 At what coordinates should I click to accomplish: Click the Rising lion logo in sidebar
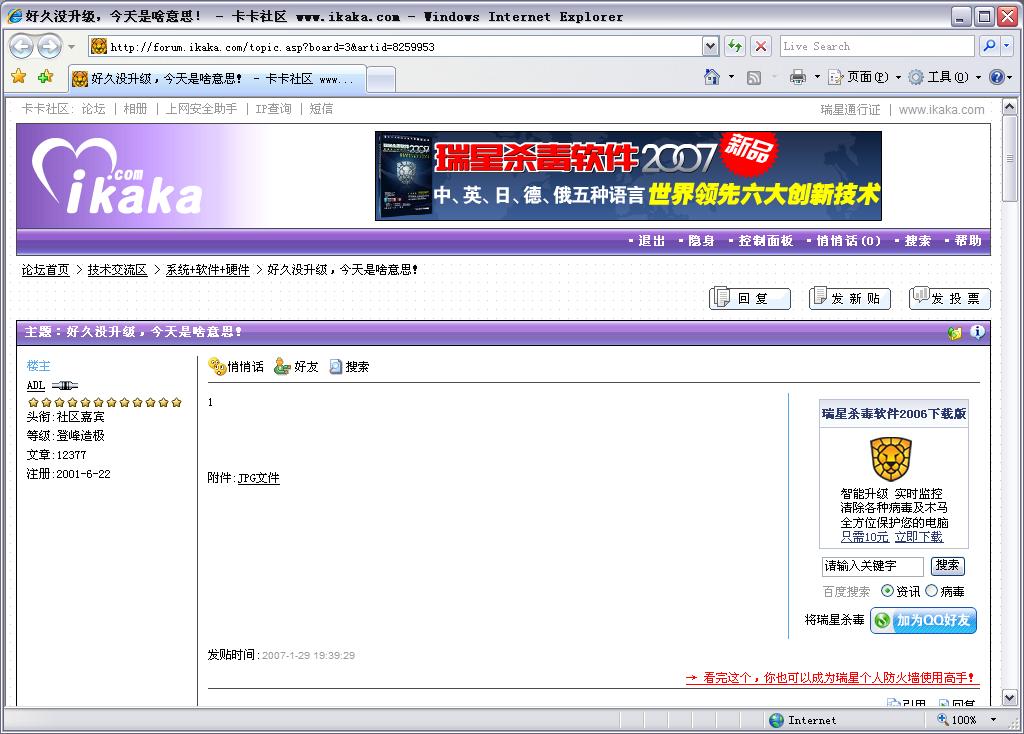(x=891, y=459)
